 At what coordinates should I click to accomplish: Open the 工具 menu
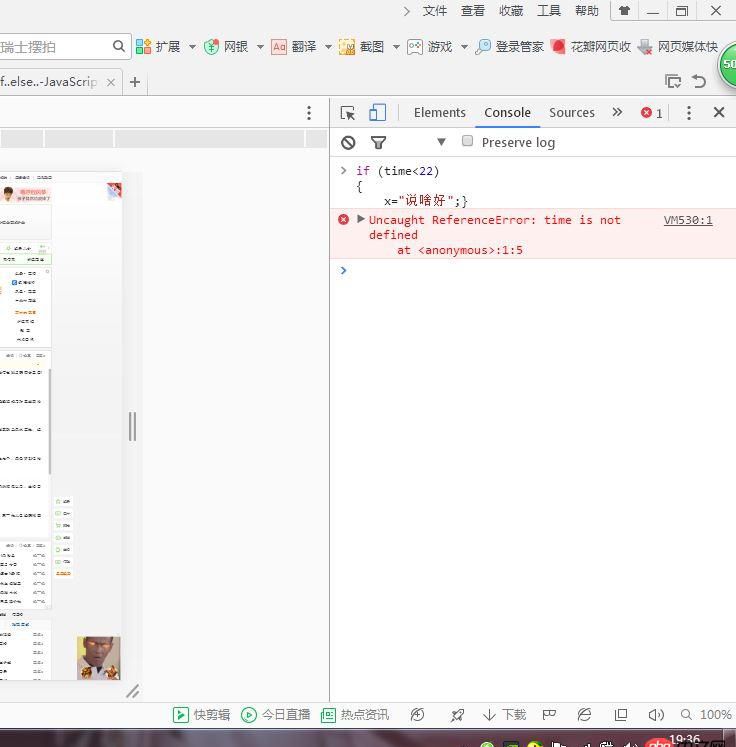(x=549, y=11)
